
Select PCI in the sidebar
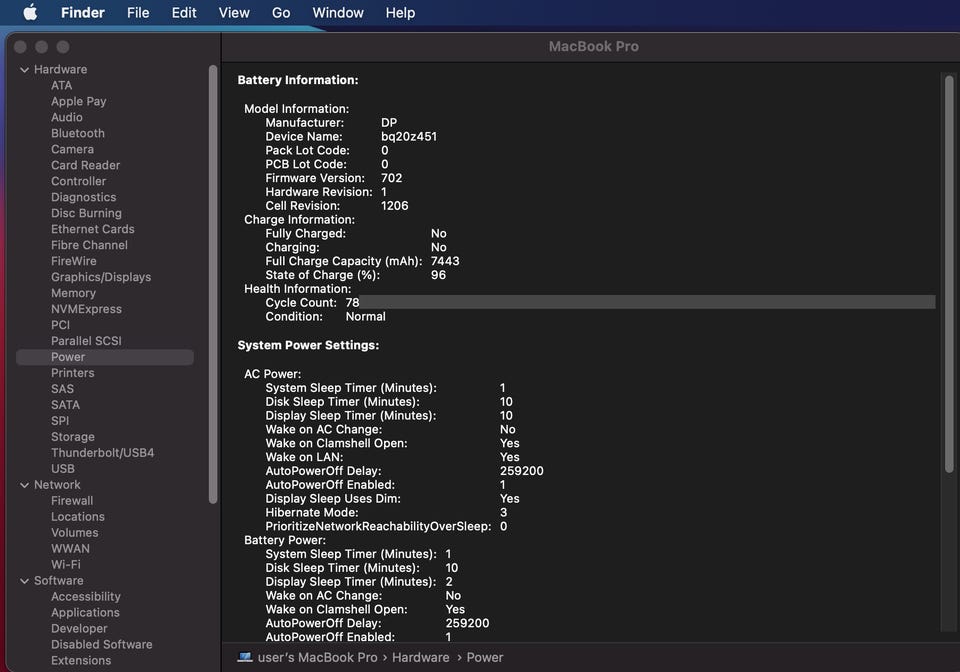[x=60, y=325]
